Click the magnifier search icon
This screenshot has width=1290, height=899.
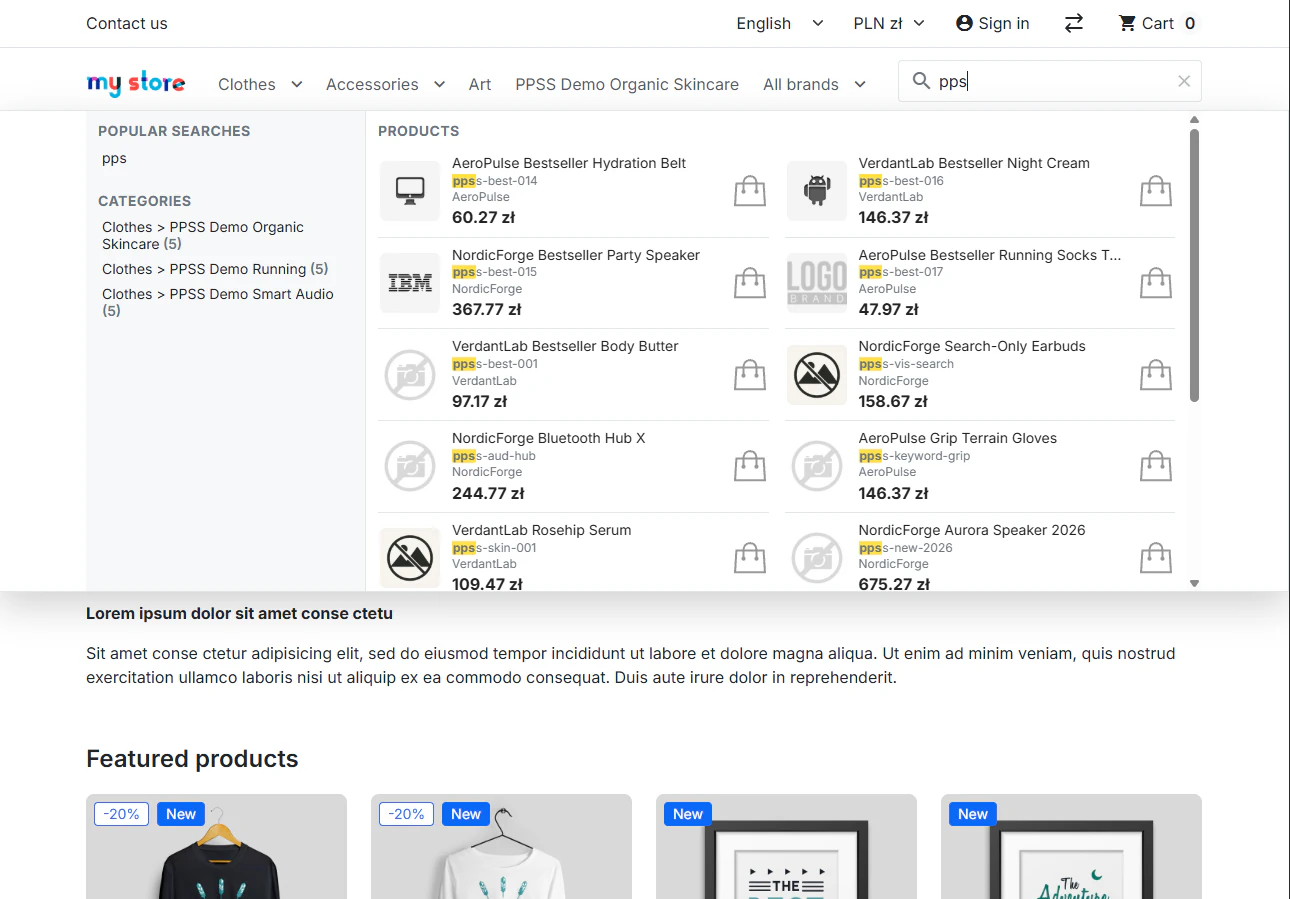click(921, 81)
